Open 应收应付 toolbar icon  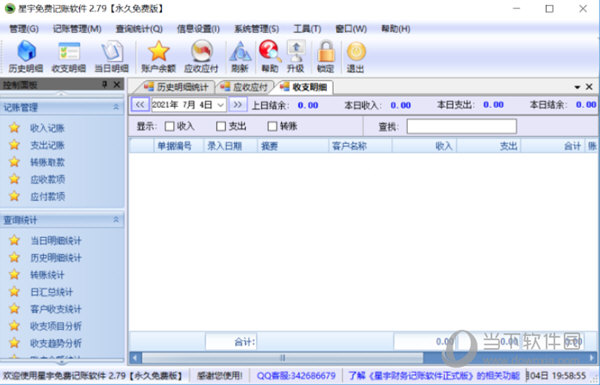coord(201,56)
